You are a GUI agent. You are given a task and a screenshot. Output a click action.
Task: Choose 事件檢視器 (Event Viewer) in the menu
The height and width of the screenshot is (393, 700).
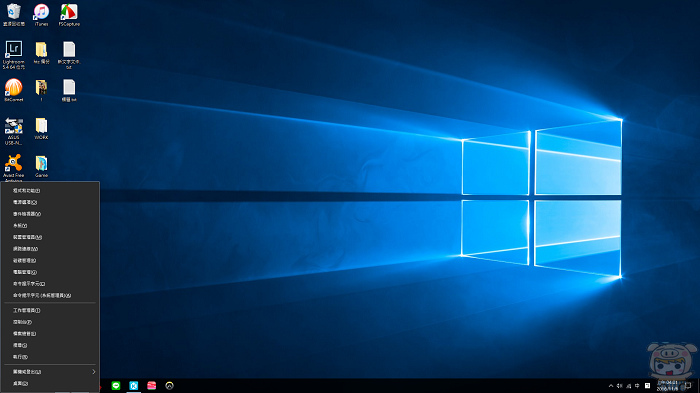[50, 214]
